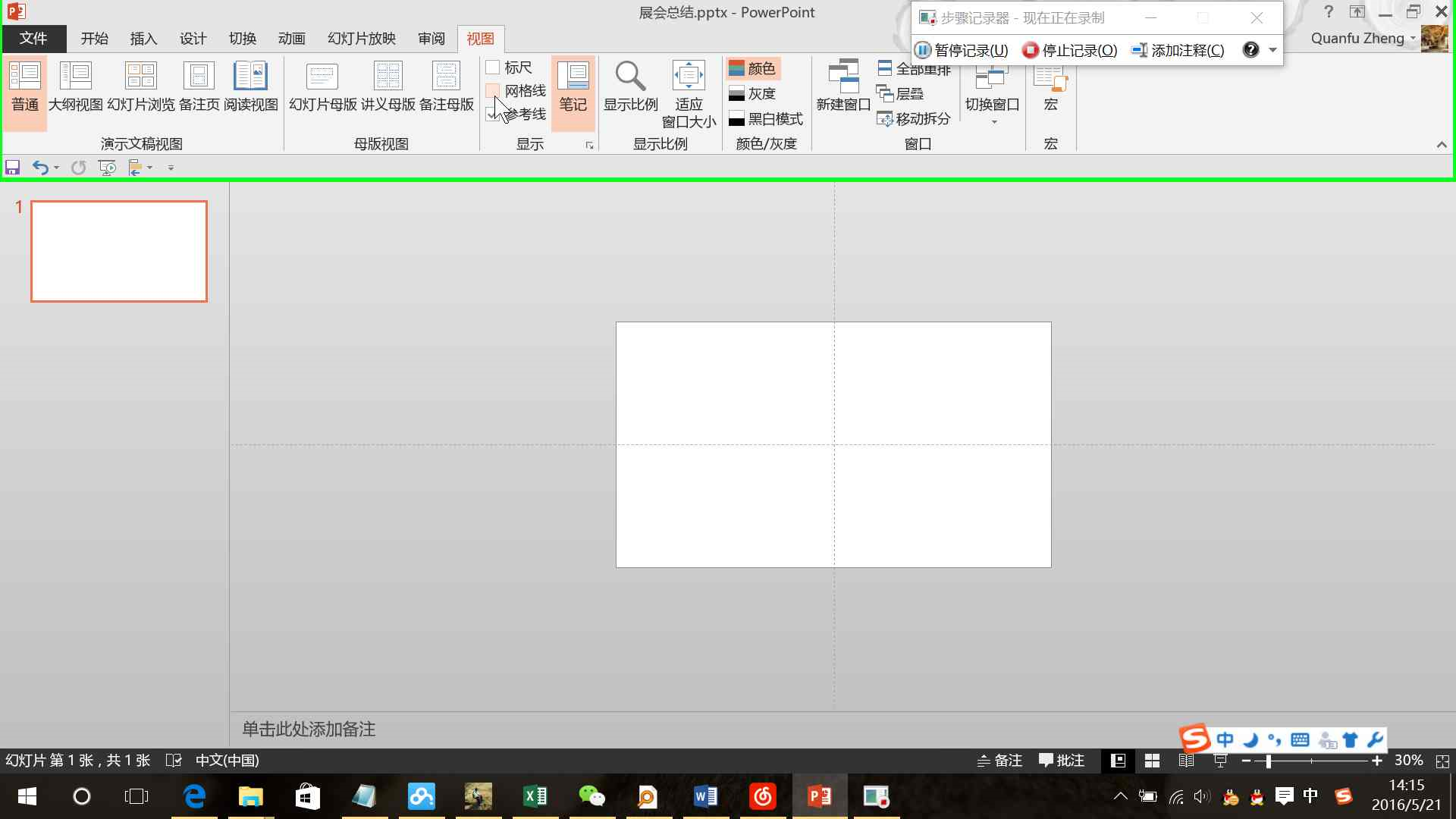Click 全部重排 arrange all
Image resolution: width=1456 pixels, height=819 pixels.
coord(913,70)
